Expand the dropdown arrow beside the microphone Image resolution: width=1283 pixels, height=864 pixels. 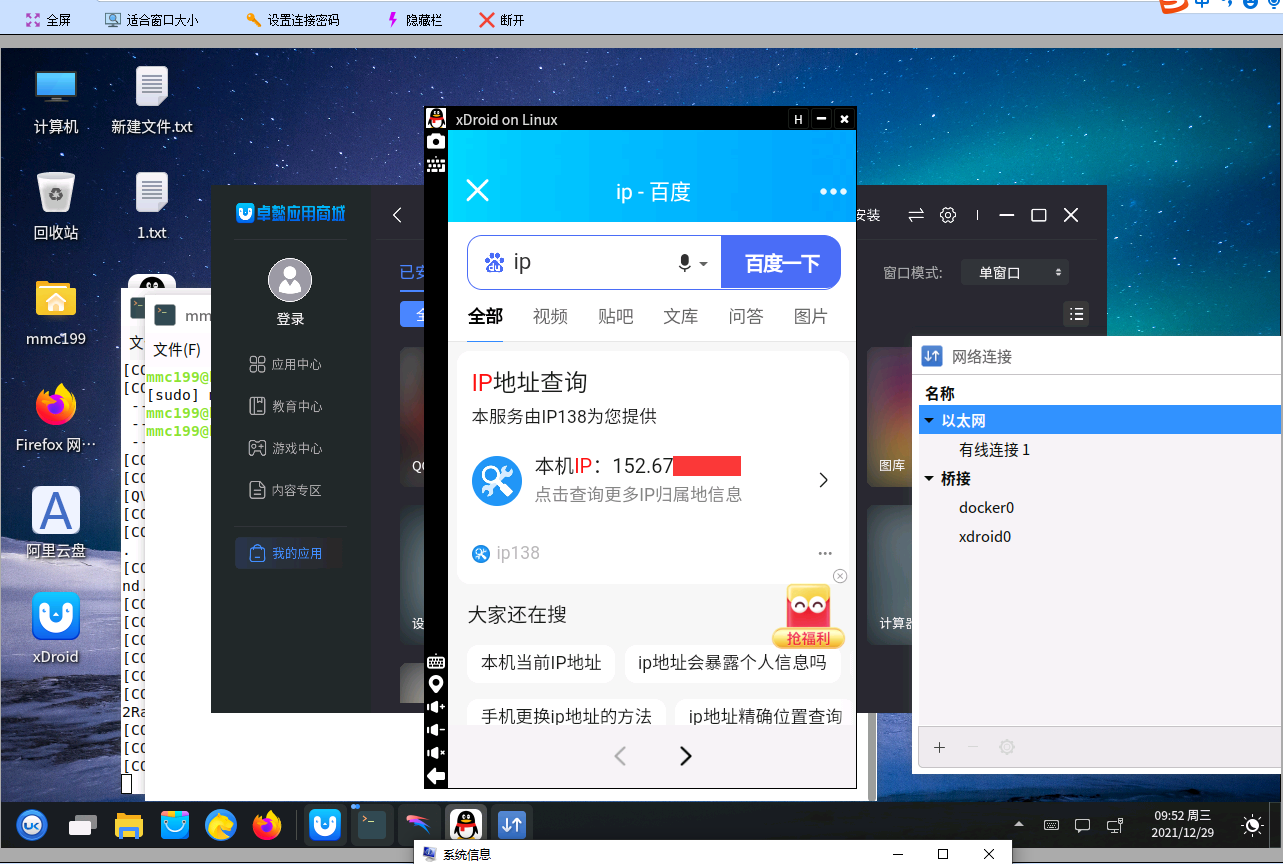coord(703,264)
